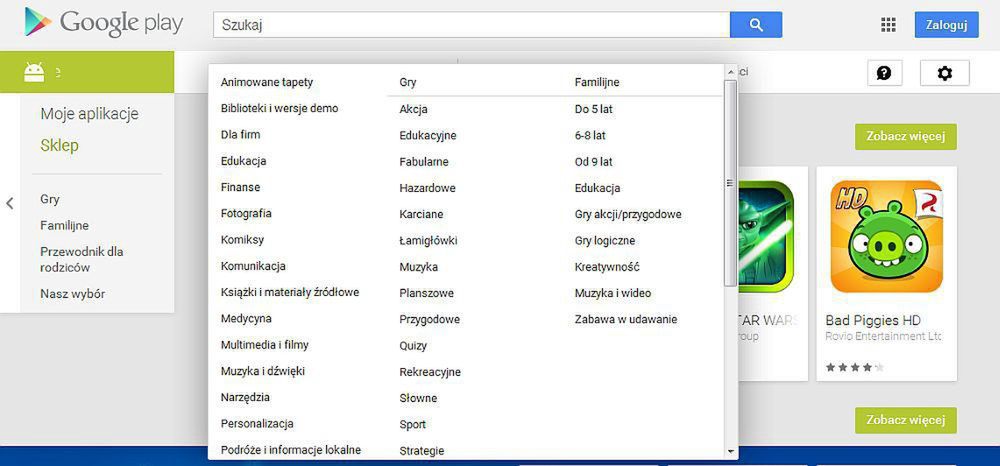Select Finanse category

click(240, 187)
